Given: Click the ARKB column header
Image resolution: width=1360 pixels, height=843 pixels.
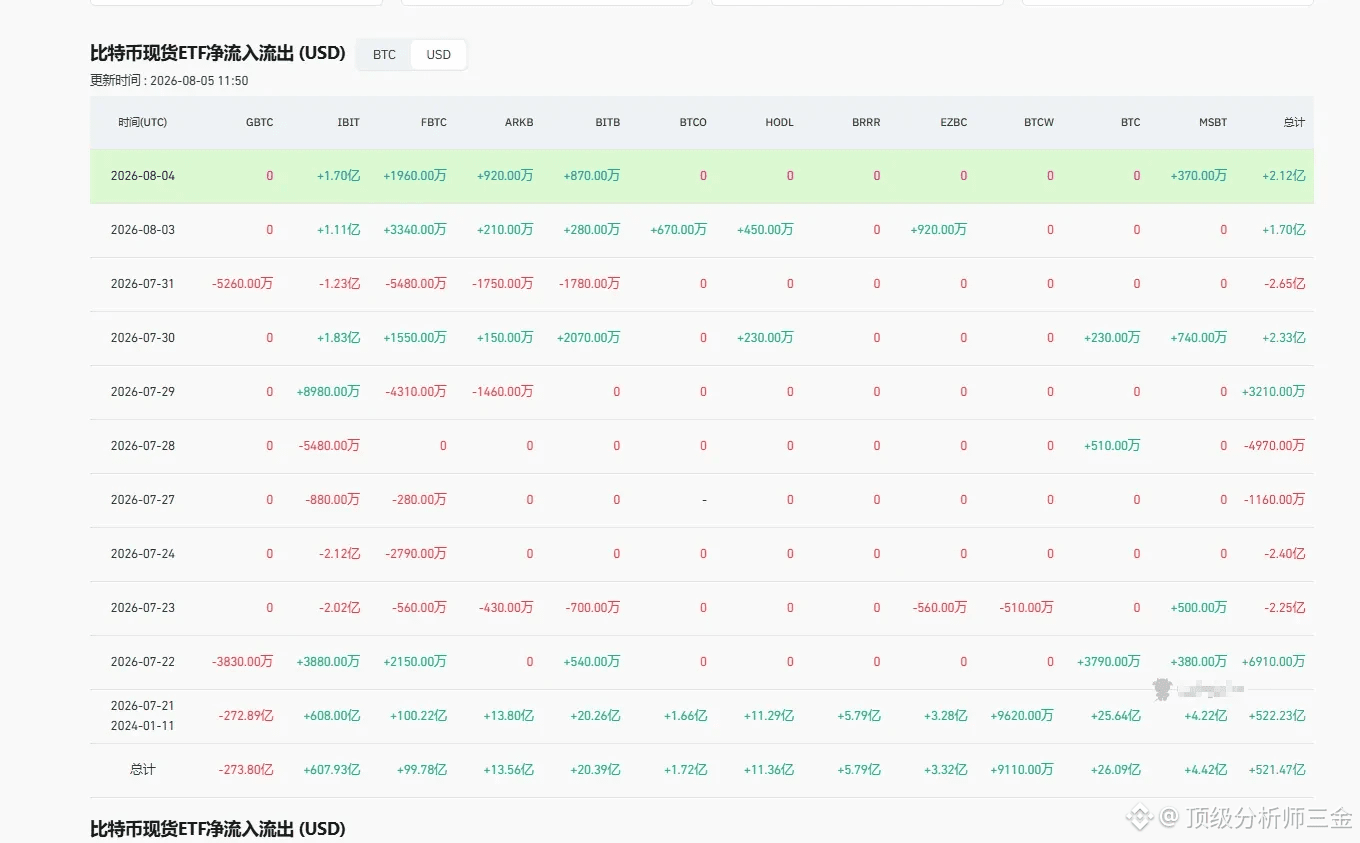Looking at the screenshot, I should (x=519, y=122).
